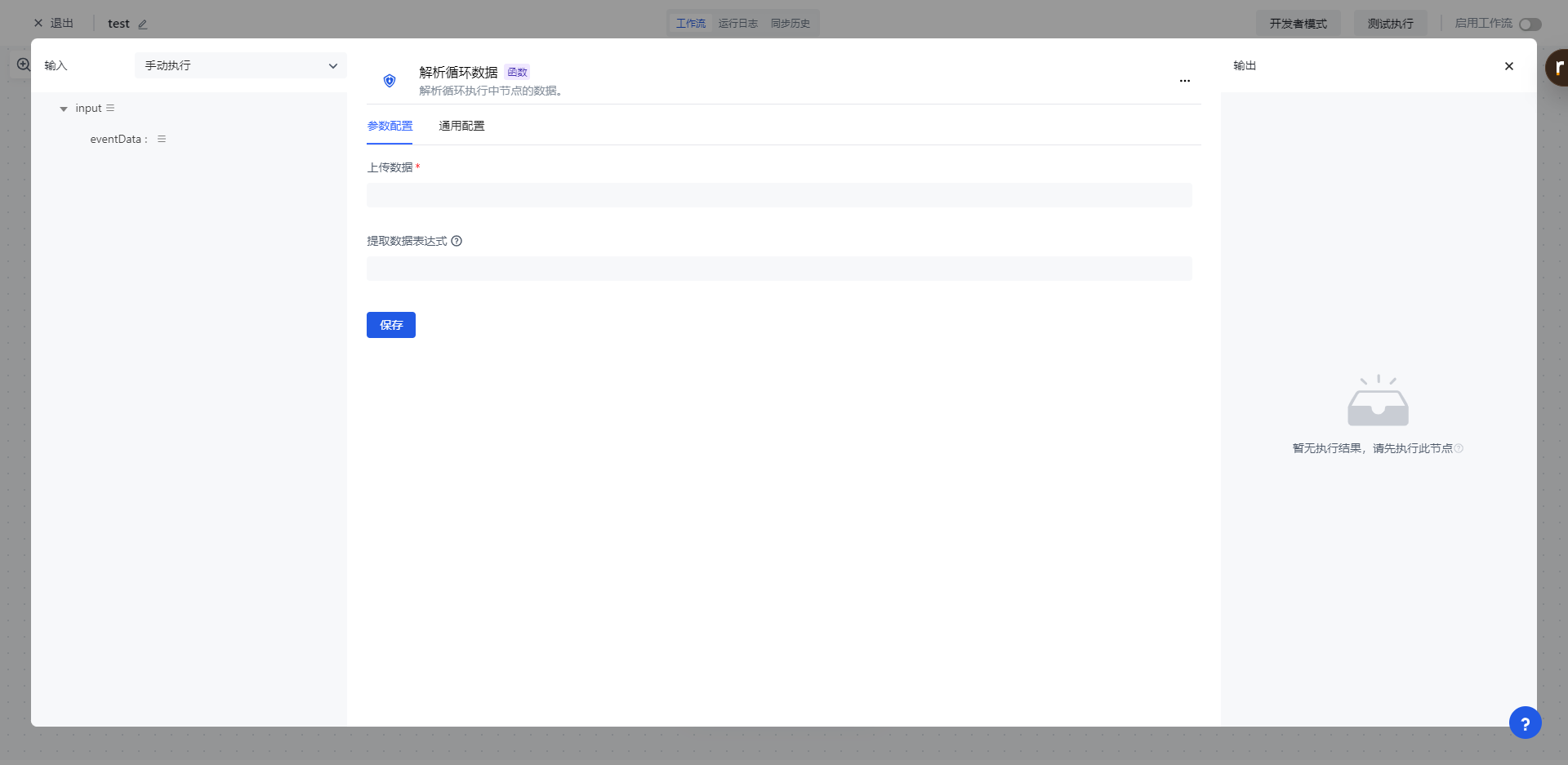
Task: Collapse the input tree node
Action: 64,109
